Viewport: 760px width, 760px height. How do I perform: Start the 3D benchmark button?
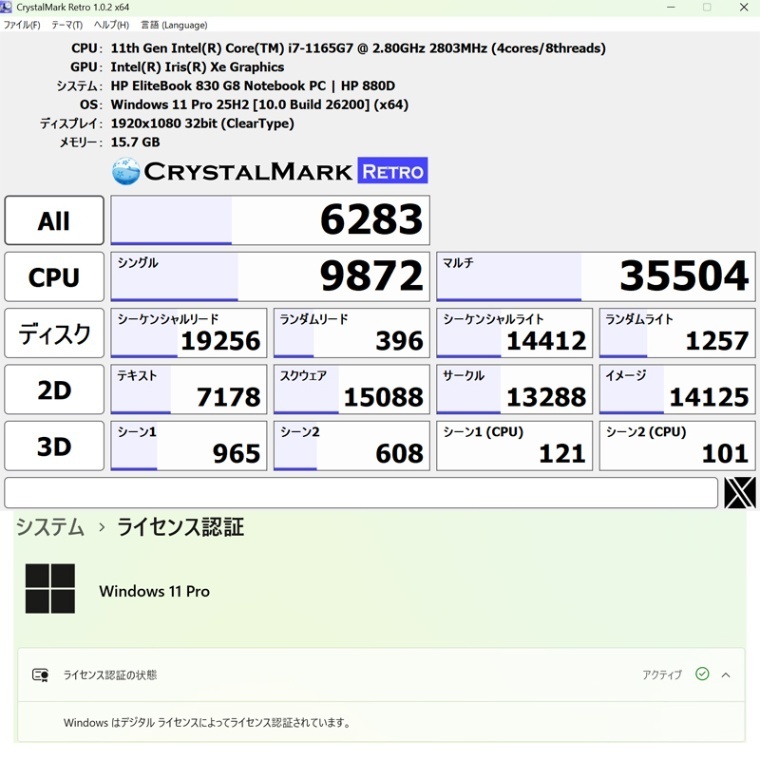tap(54, 446)
